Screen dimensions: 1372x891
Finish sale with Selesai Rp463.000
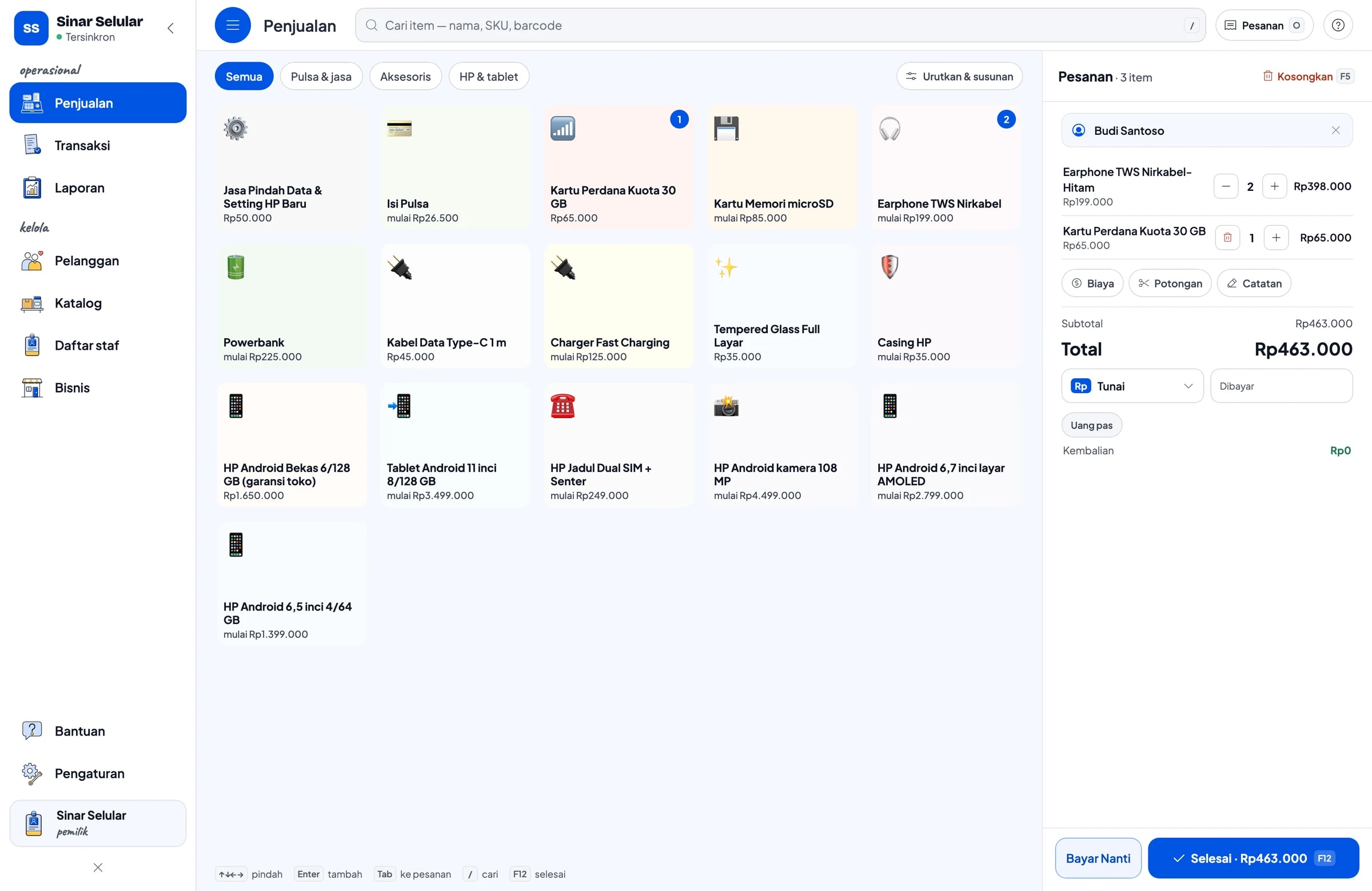tap(1253, 858)
